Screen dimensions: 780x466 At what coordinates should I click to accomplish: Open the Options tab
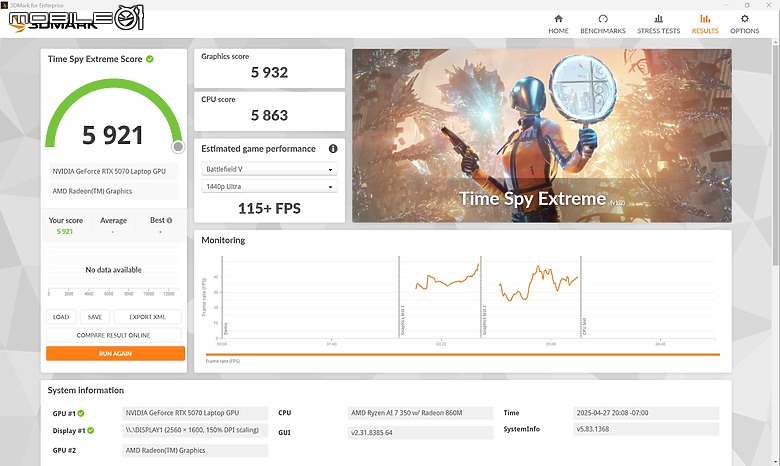745,24
